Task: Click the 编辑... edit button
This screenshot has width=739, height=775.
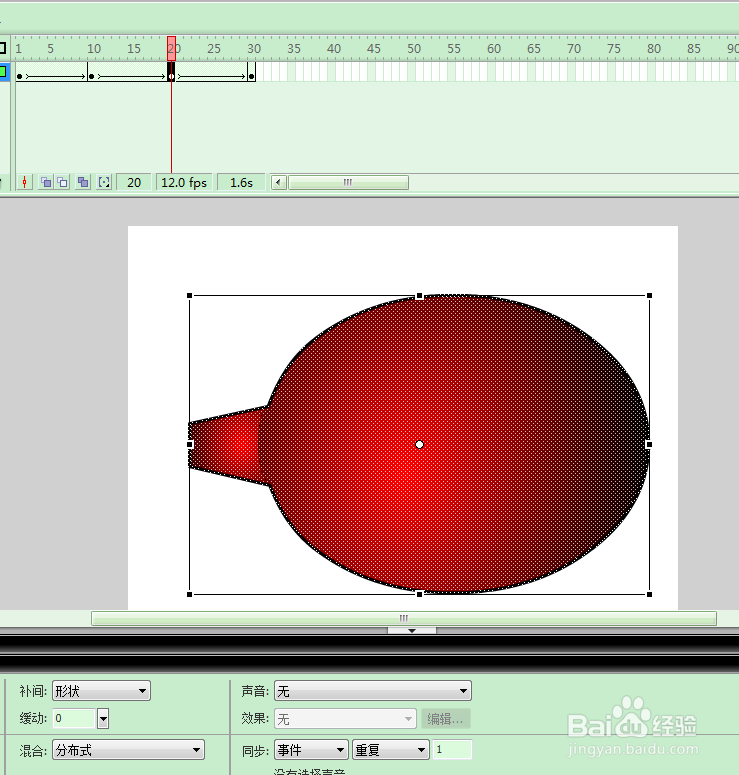Action: coord(445,719)
